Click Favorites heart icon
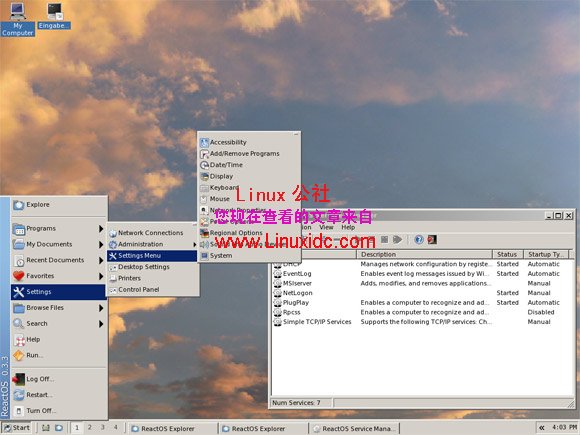This screenshot has width=580, height=435. tap(19, 276)
